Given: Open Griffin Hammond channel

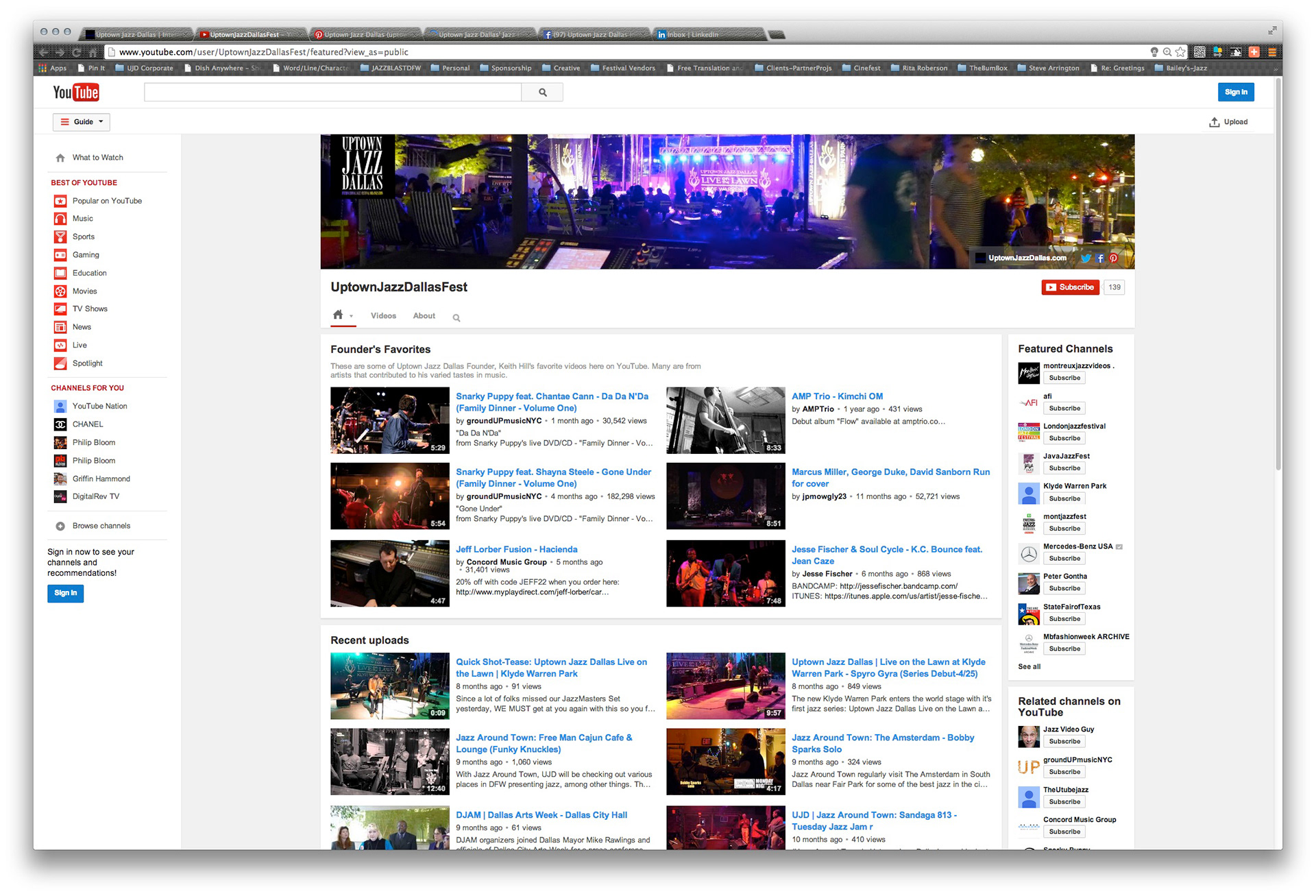Looking at the screenshot, I should [x=101, y=479].
